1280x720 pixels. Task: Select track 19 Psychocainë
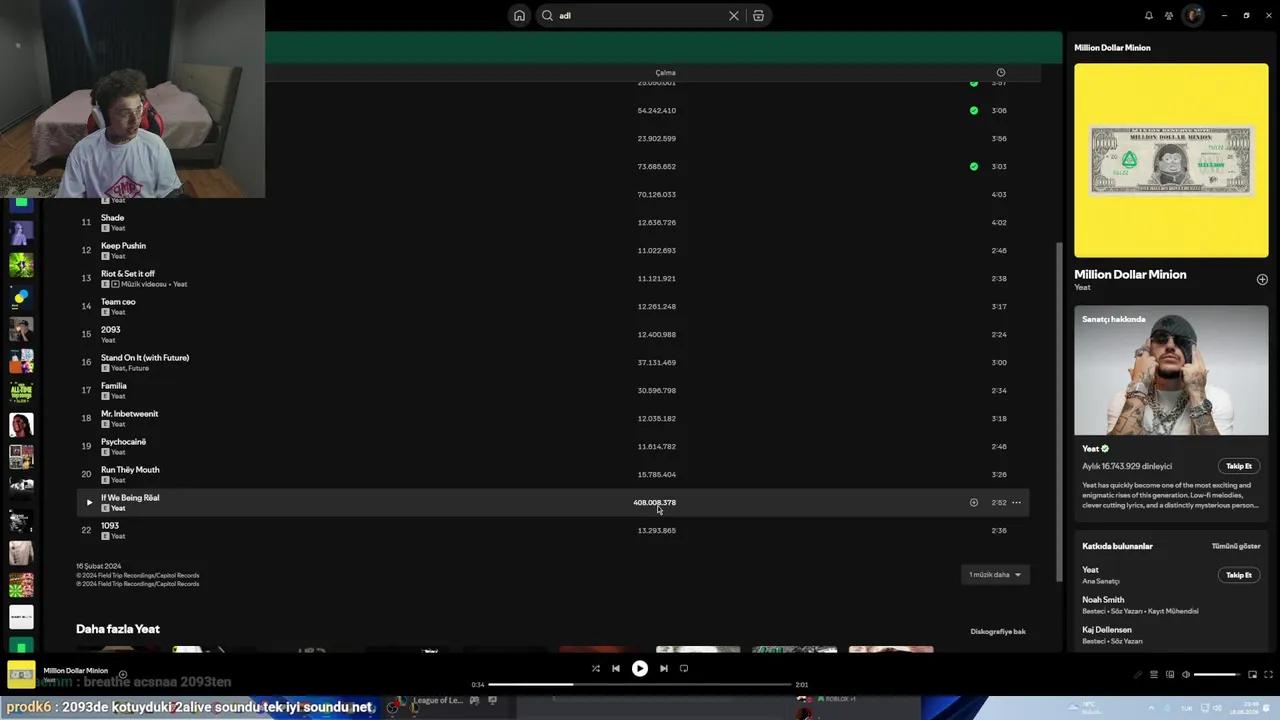(x=552, y=447)
